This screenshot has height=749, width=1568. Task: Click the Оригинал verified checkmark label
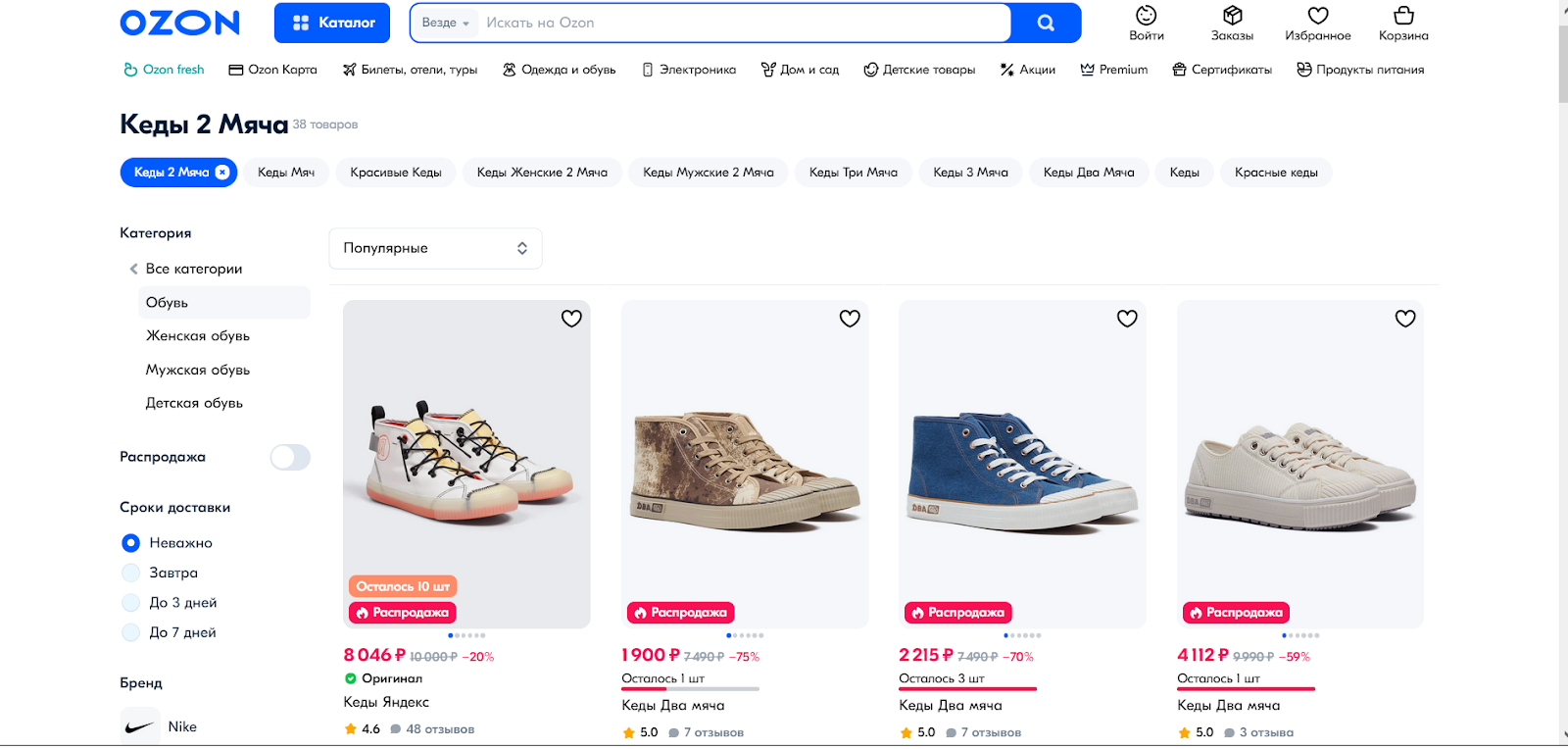coord(383,678)
